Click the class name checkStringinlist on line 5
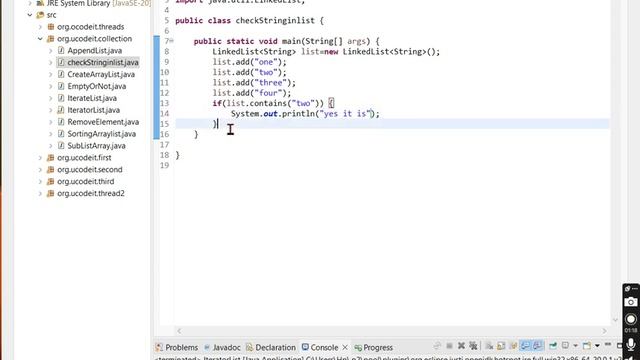Viewport: 640px width, 360px height. point(275,20)
